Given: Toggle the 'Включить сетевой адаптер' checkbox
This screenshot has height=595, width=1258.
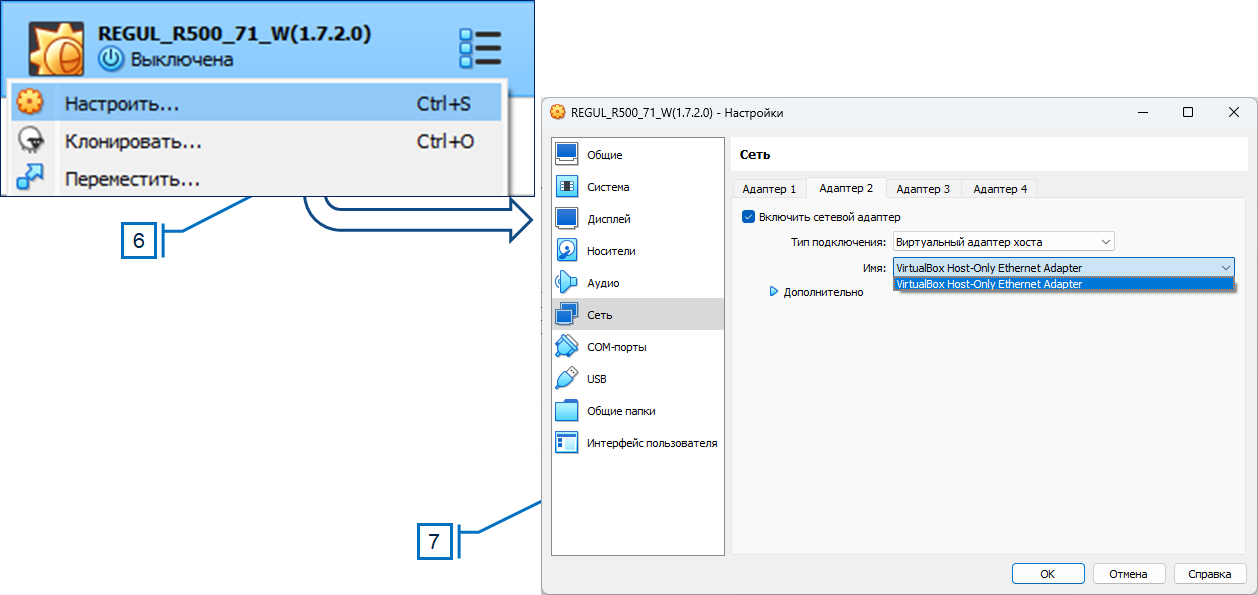Looking at the screenshot, I should (x=748, y=217).
